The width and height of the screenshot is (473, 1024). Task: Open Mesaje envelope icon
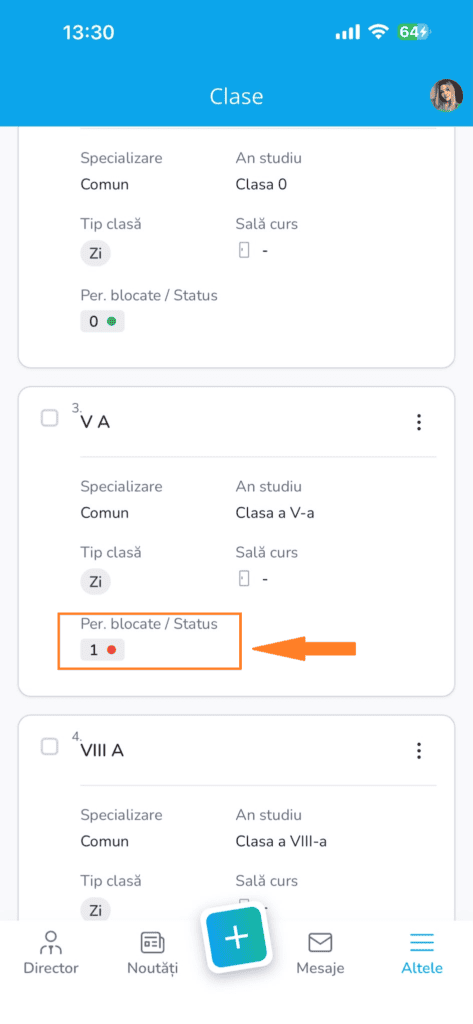320,942
